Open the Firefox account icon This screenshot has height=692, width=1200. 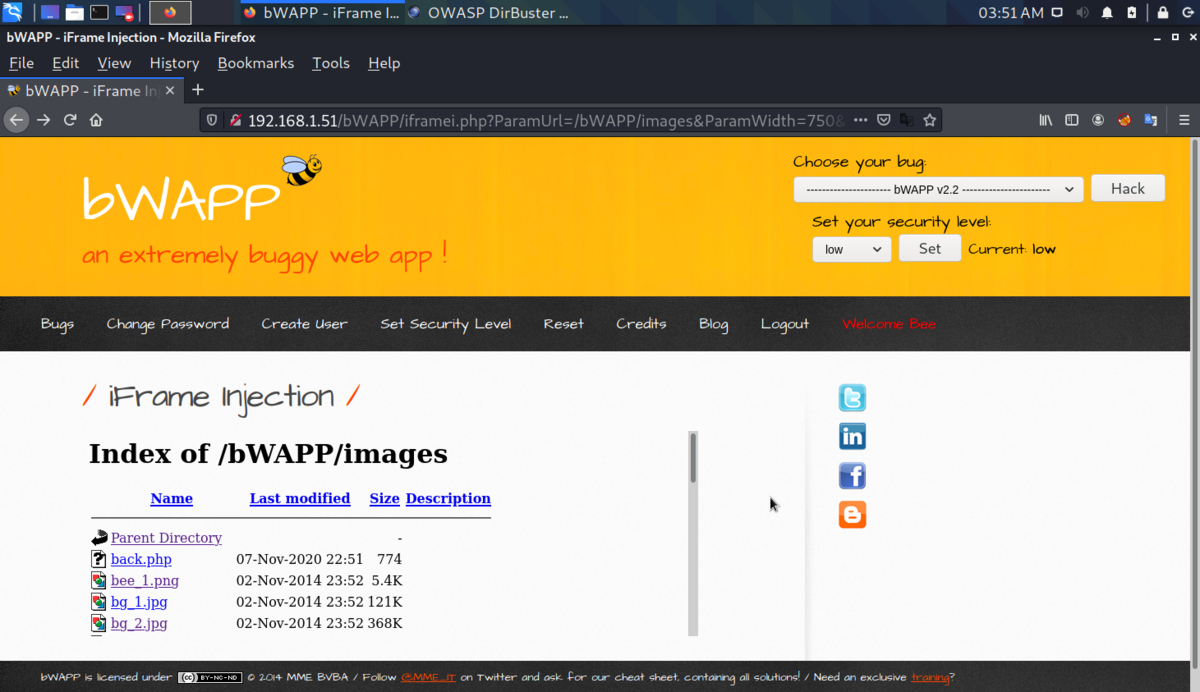click(x=1098, y=120)
